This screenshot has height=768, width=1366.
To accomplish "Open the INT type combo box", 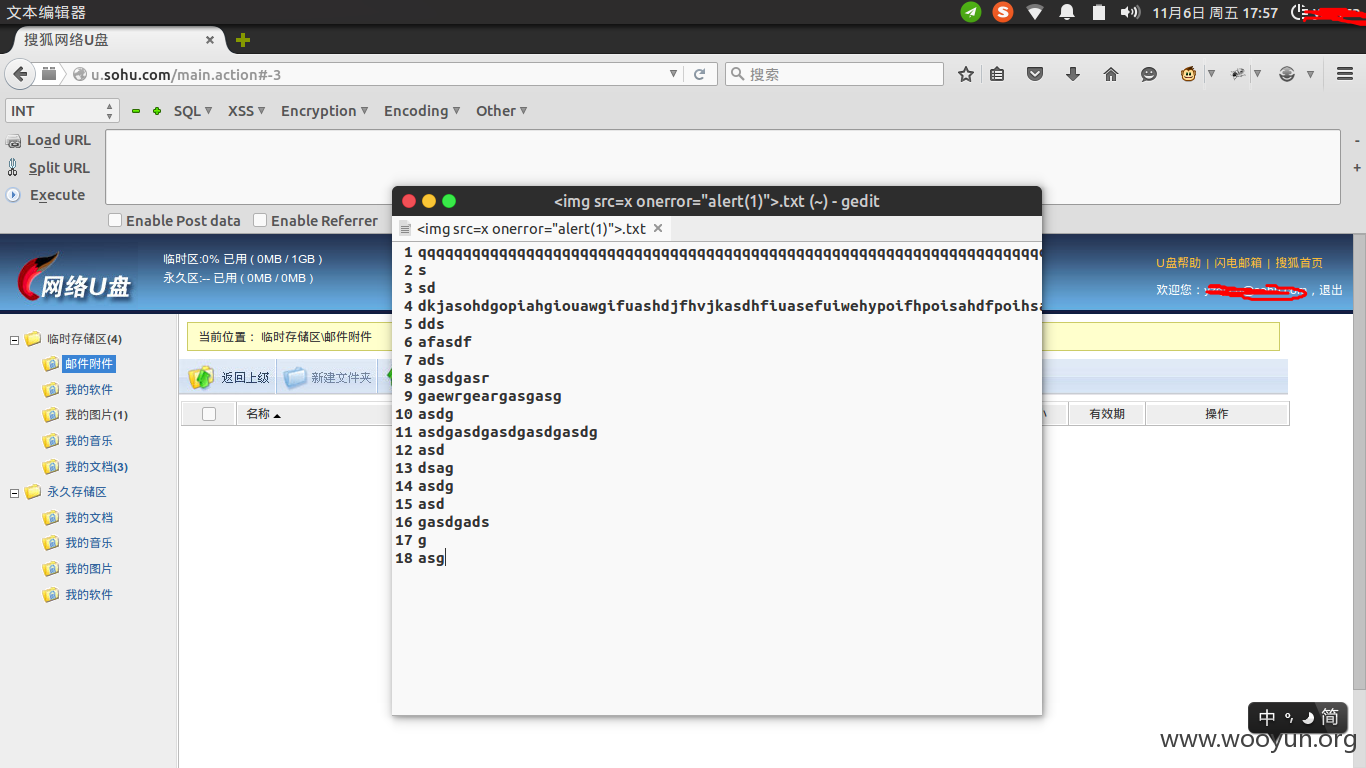I will 62,111.
